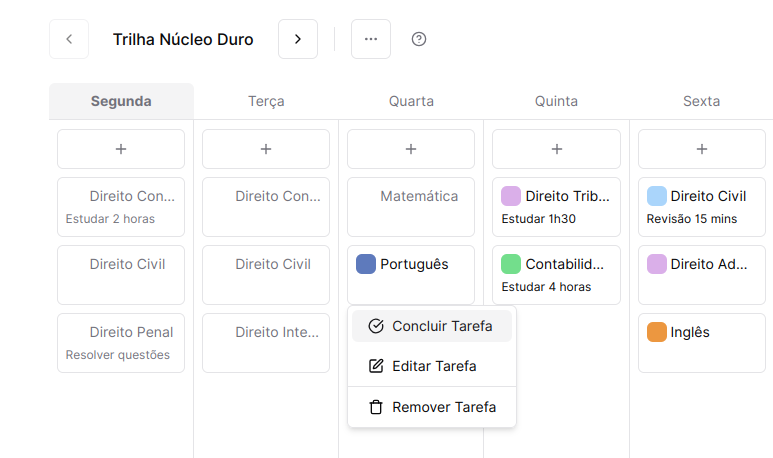
Task: Open the Direito Penal task card
Action: [x=121, y=342]
